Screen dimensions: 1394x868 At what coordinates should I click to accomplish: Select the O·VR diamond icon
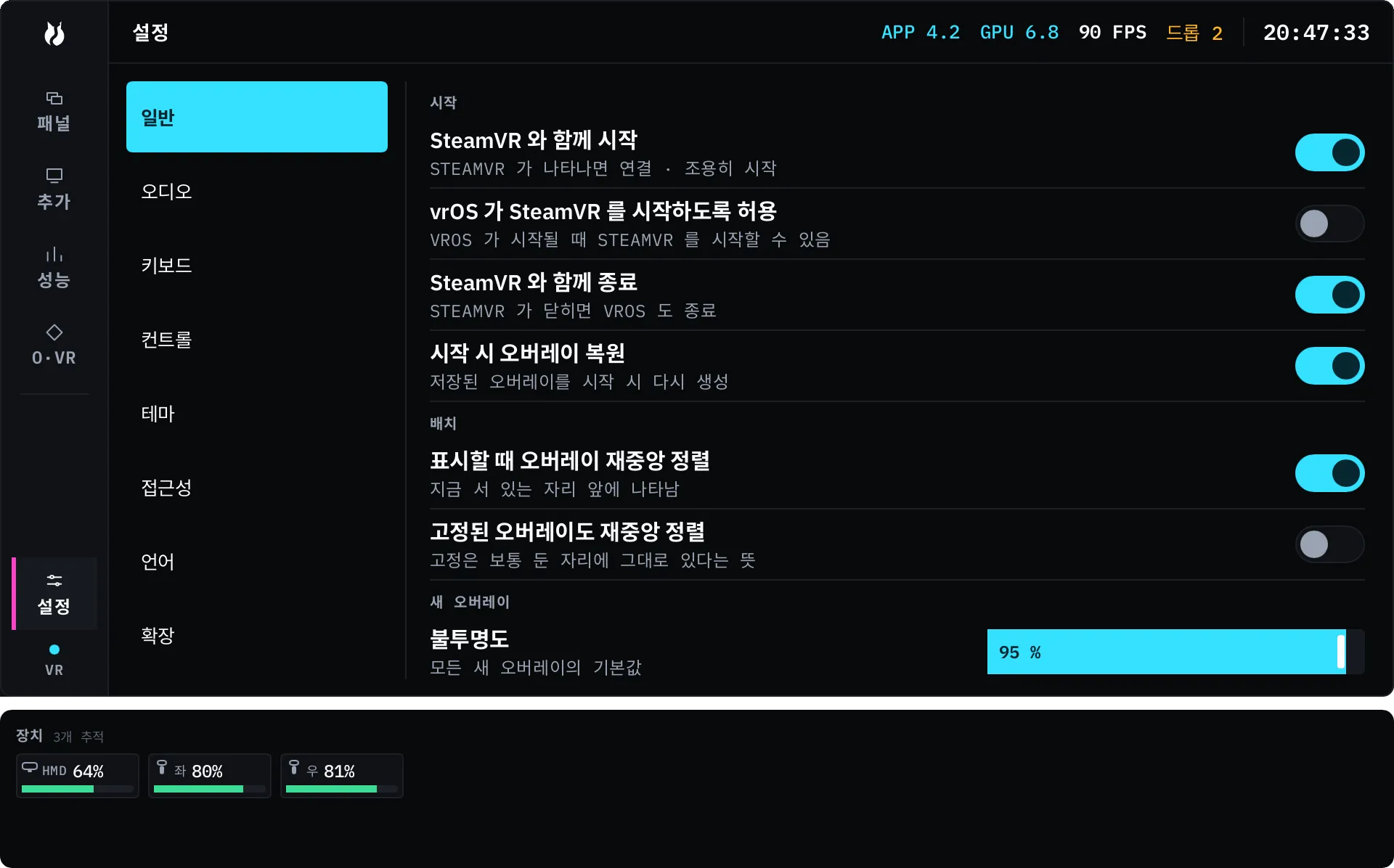[x=54, y=332]
